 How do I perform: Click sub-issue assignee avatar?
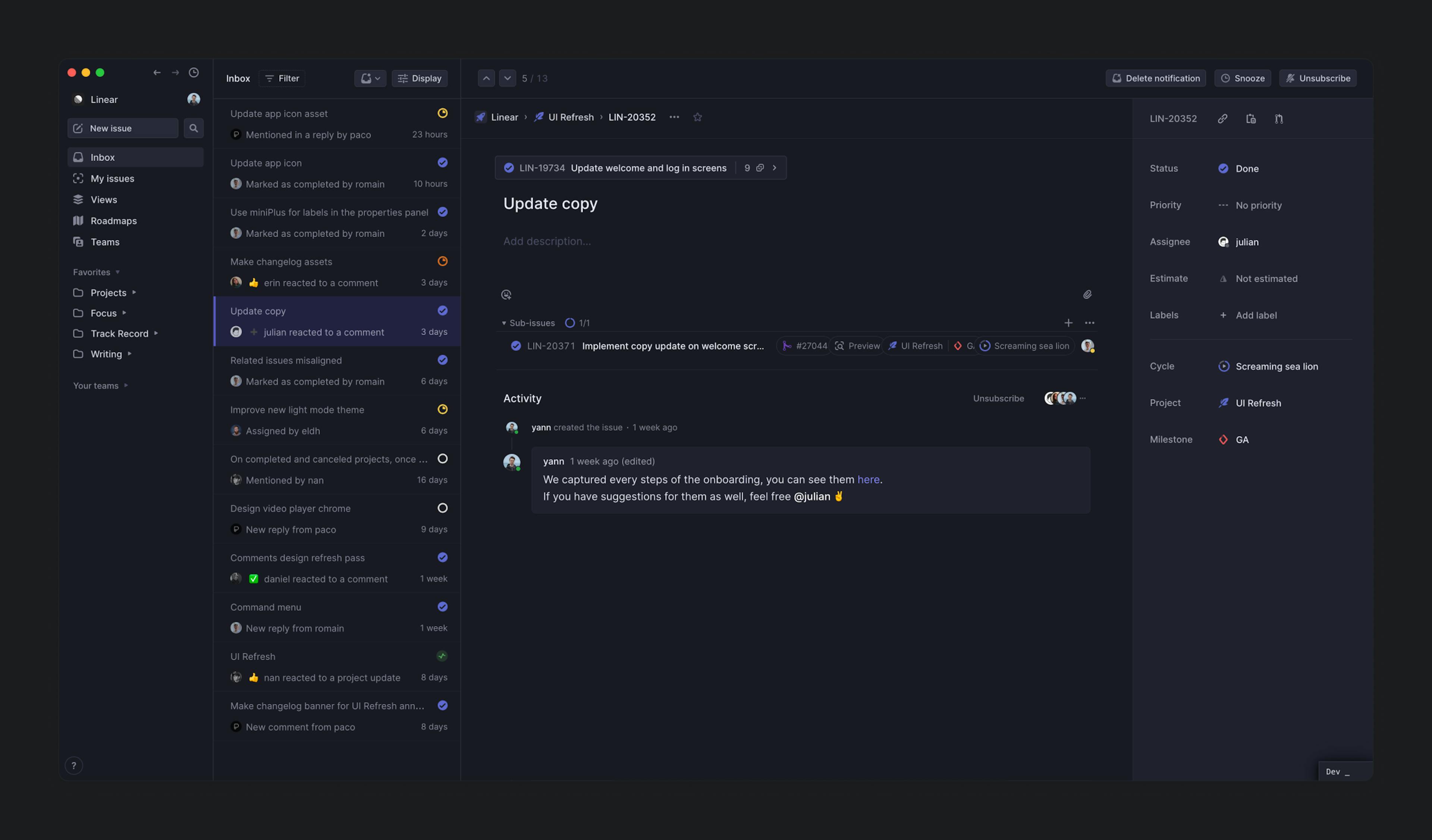(x=1088, y=346)
